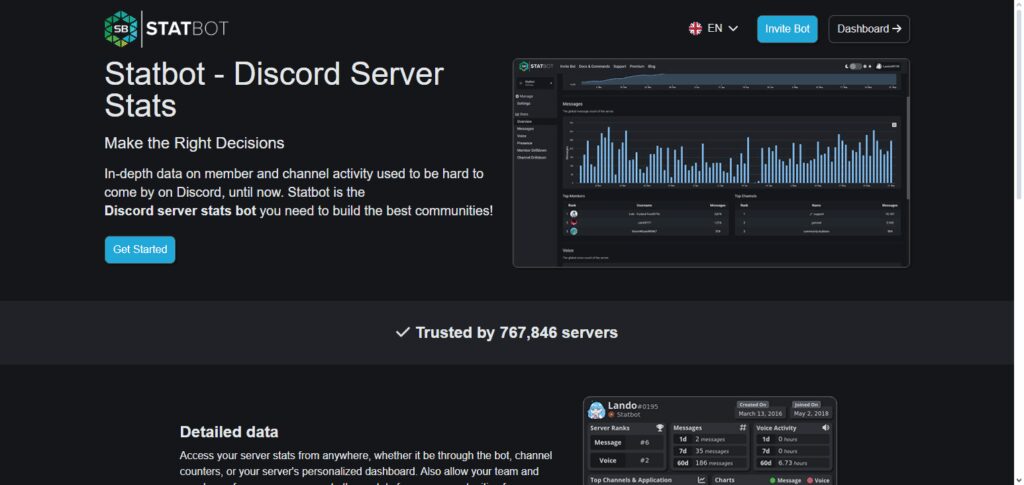This screenshot has width=1024, height=485.
Task: Click the 'Created On' badge
Action: (x=753, y=405)
